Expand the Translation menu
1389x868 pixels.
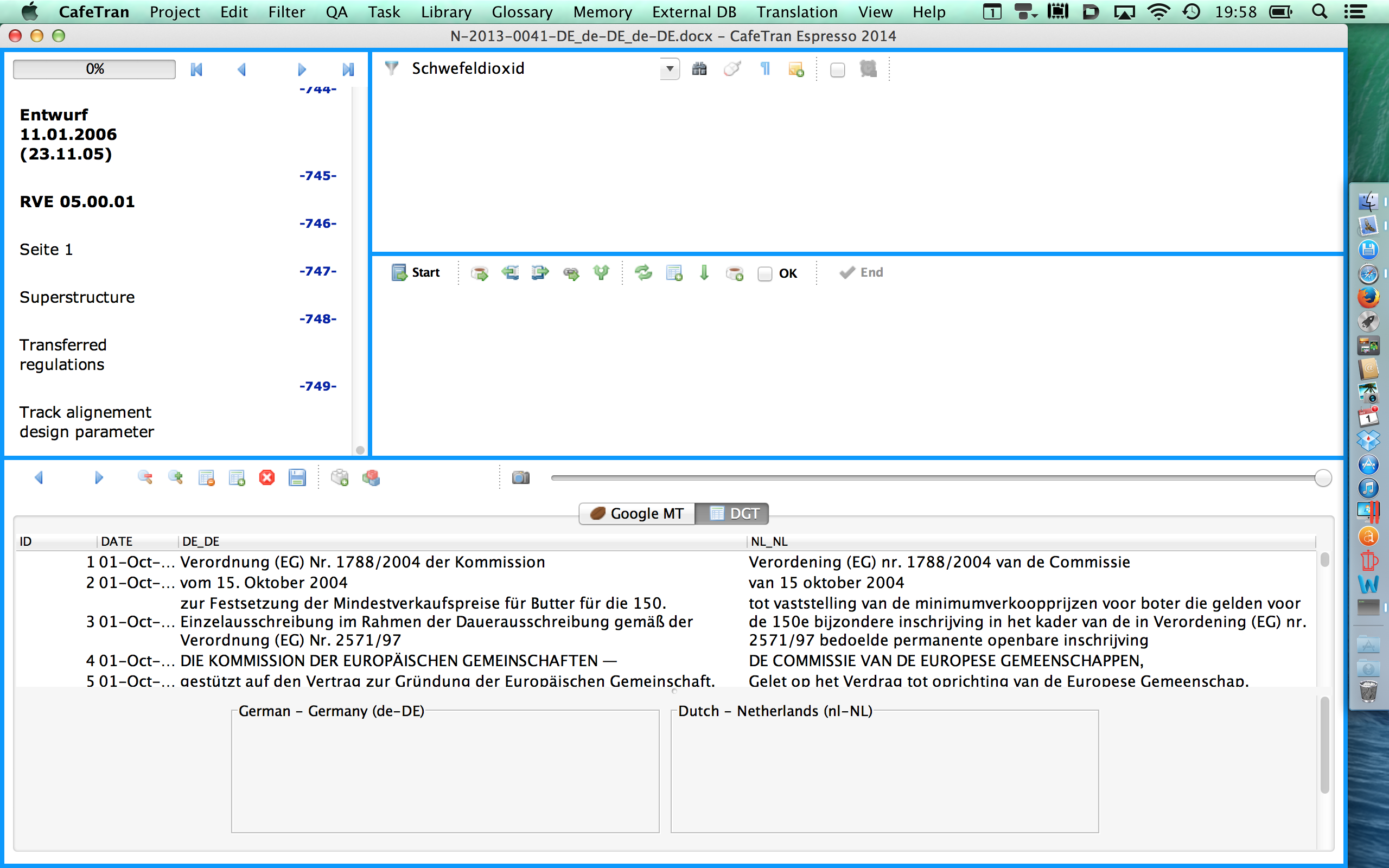coord(797,11)
